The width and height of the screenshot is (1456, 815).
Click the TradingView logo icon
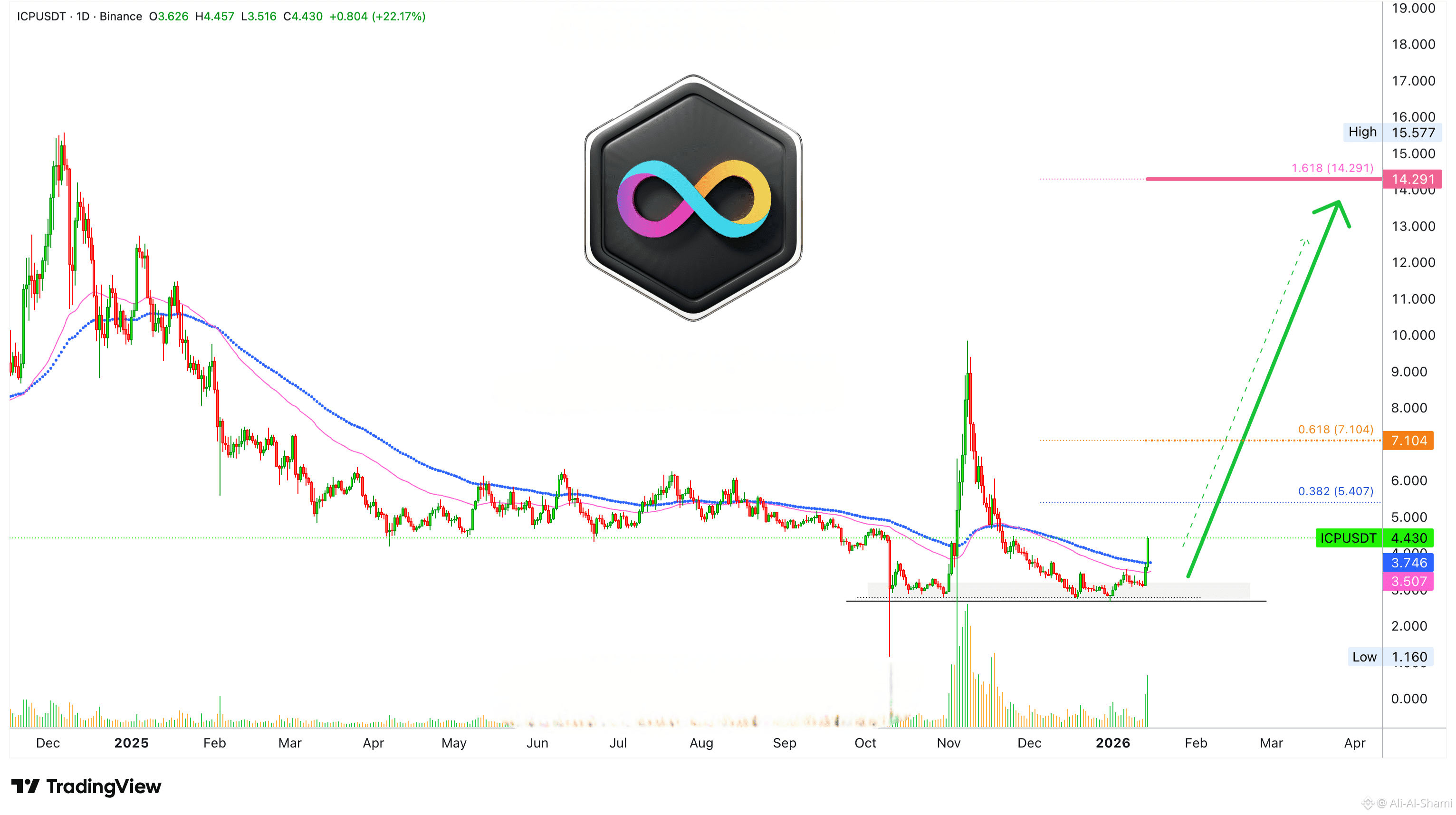25,786
